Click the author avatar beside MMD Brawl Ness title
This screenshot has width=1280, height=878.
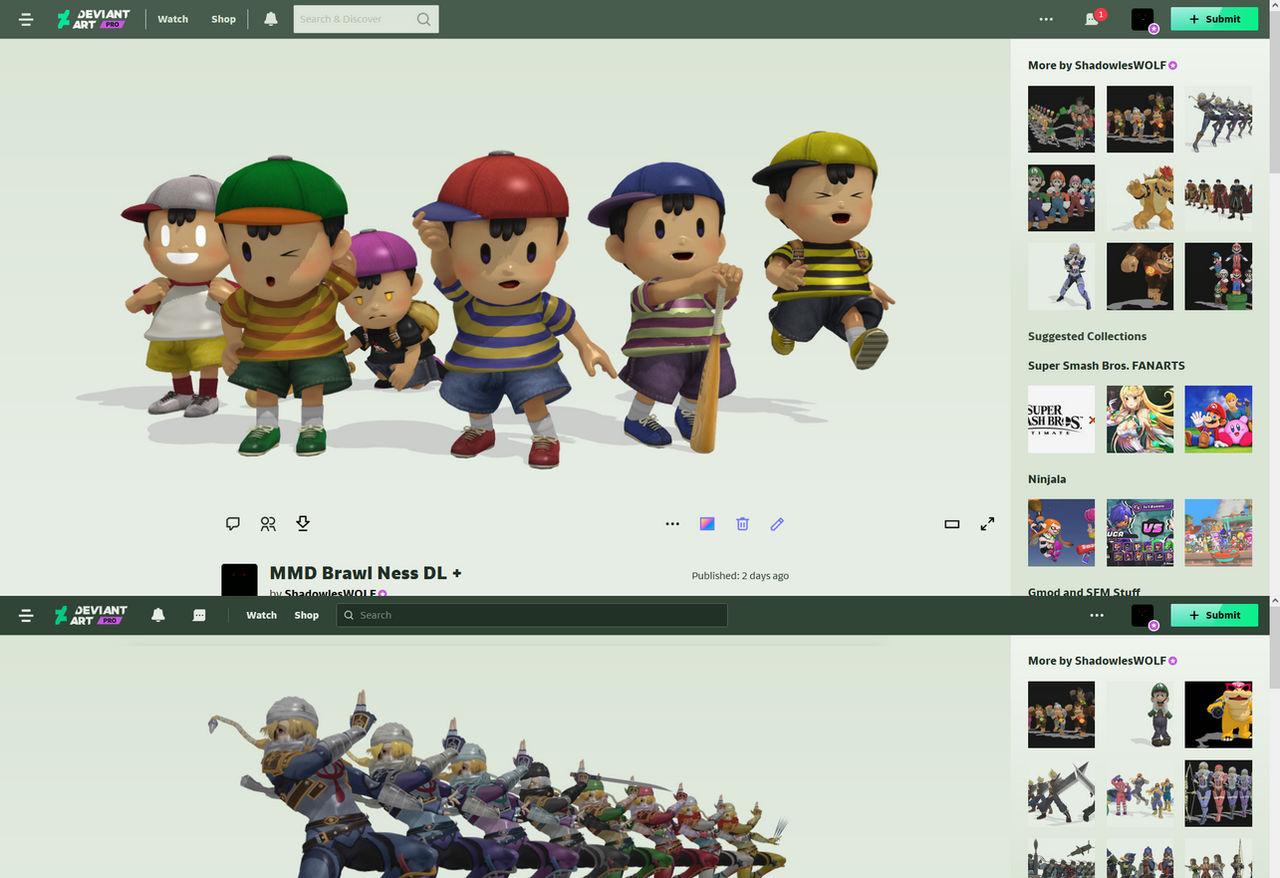[x=239, y=580]
